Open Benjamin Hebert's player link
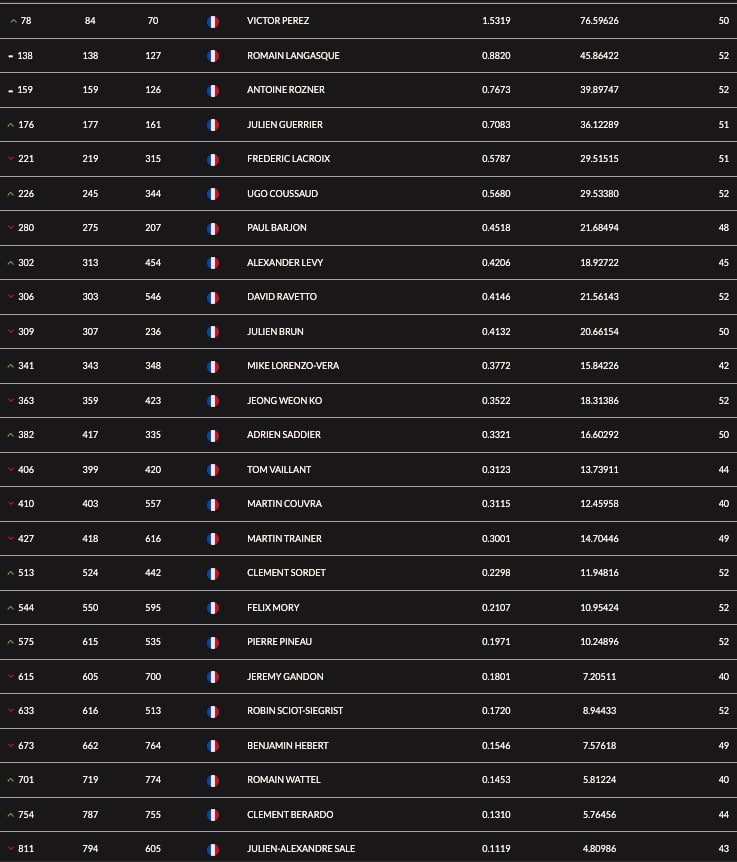737x862 pixels. [287, 746]
